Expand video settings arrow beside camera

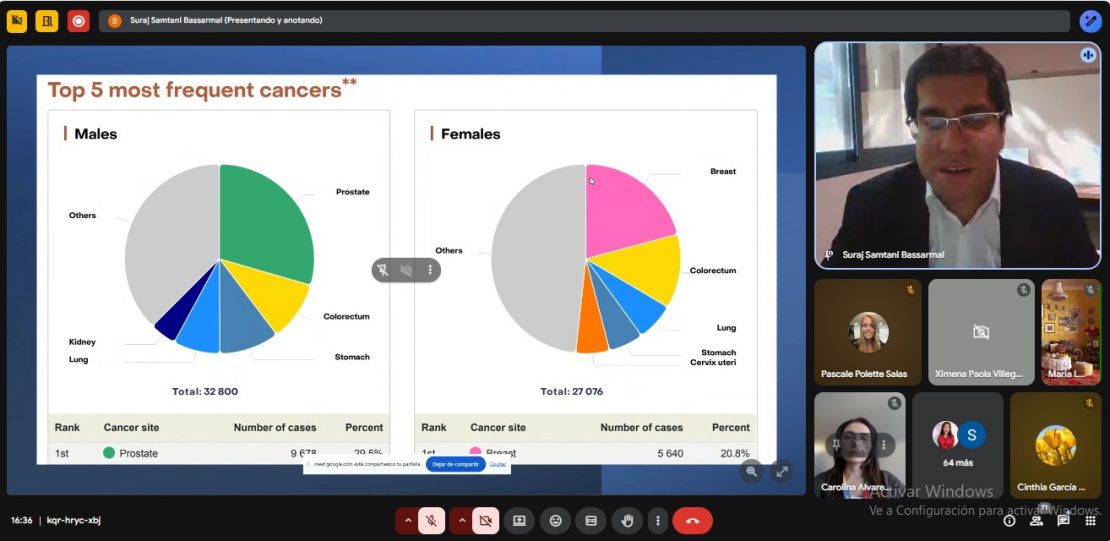coord(460,520)
